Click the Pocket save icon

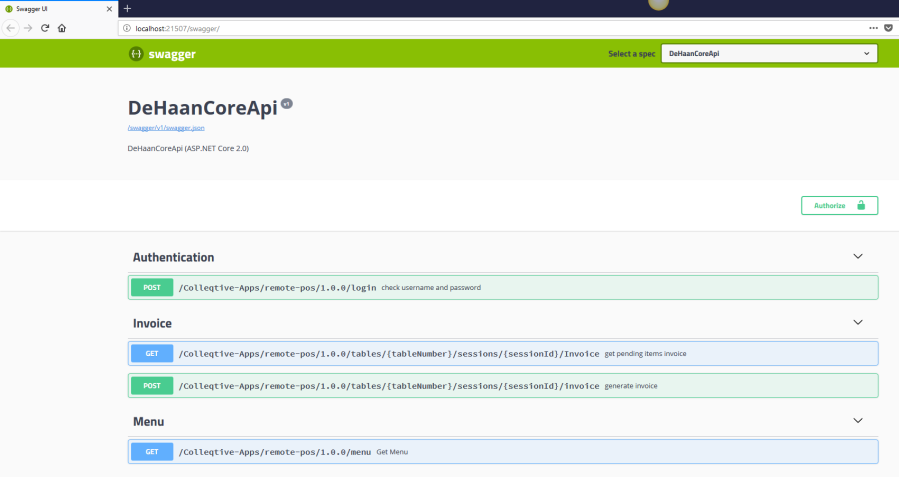pyautogui.click(x=888, y=28)
